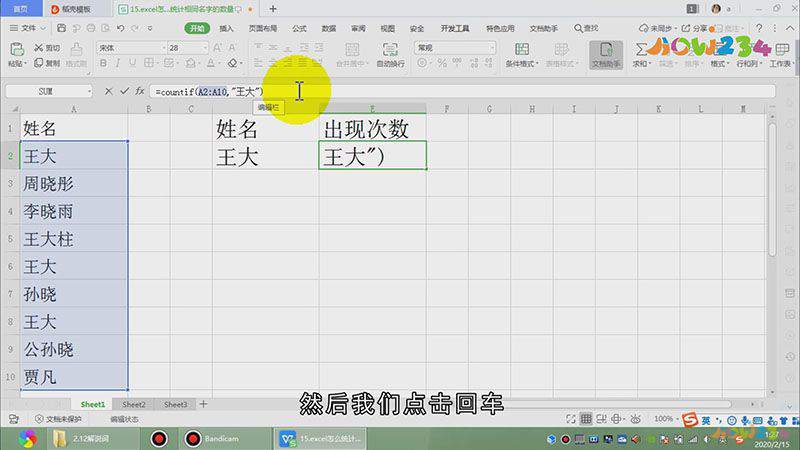This screenshot has height=450, width=800.
Task: Open the Page Layout (页面布局) tab
Action: (263, 28)
